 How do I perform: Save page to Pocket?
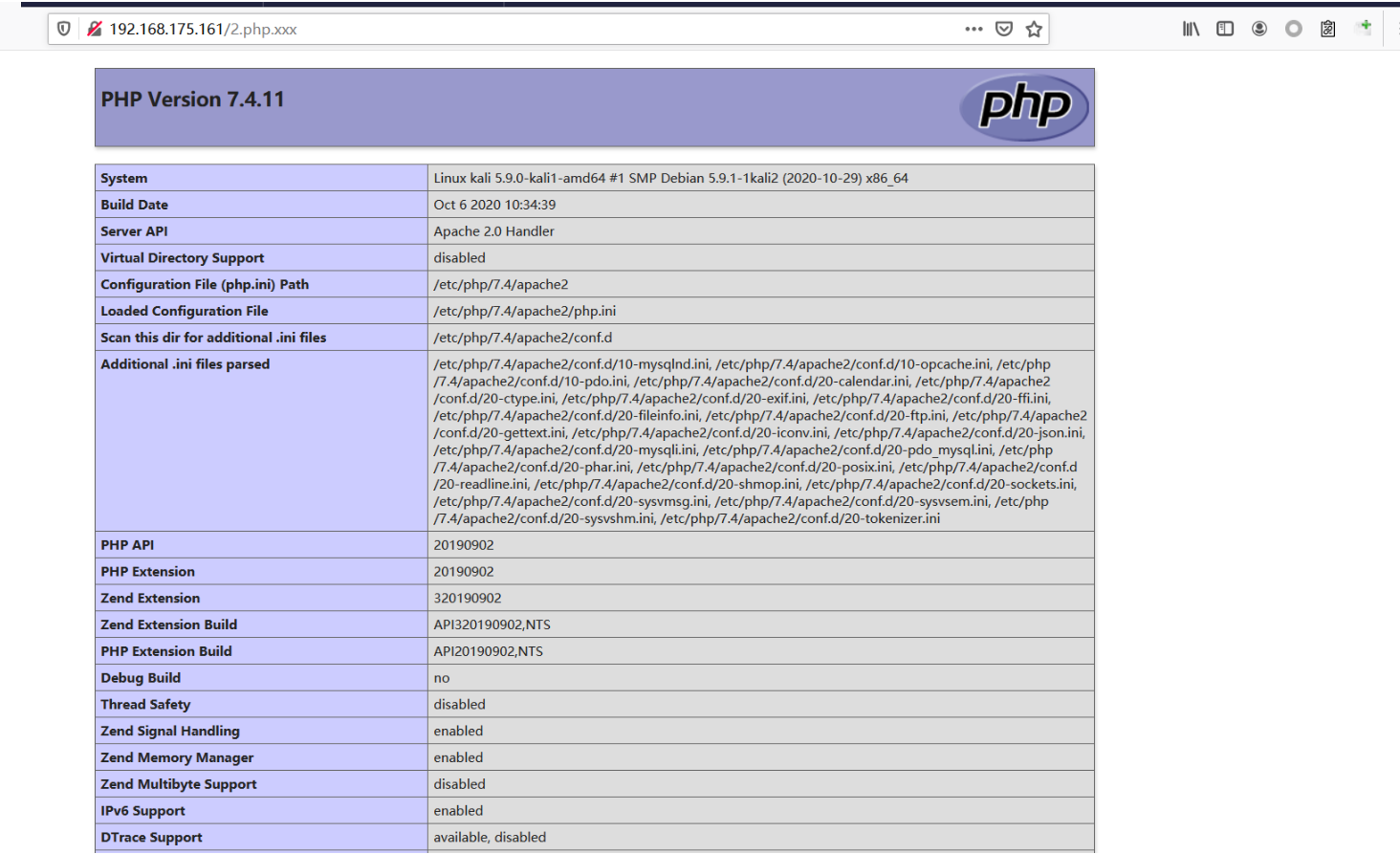(x=1004, y=29)
